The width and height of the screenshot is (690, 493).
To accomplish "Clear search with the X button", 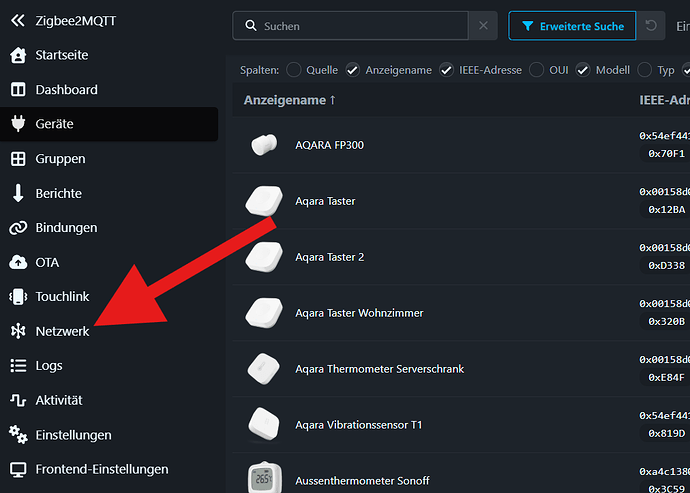I will [x=483, y=26].
